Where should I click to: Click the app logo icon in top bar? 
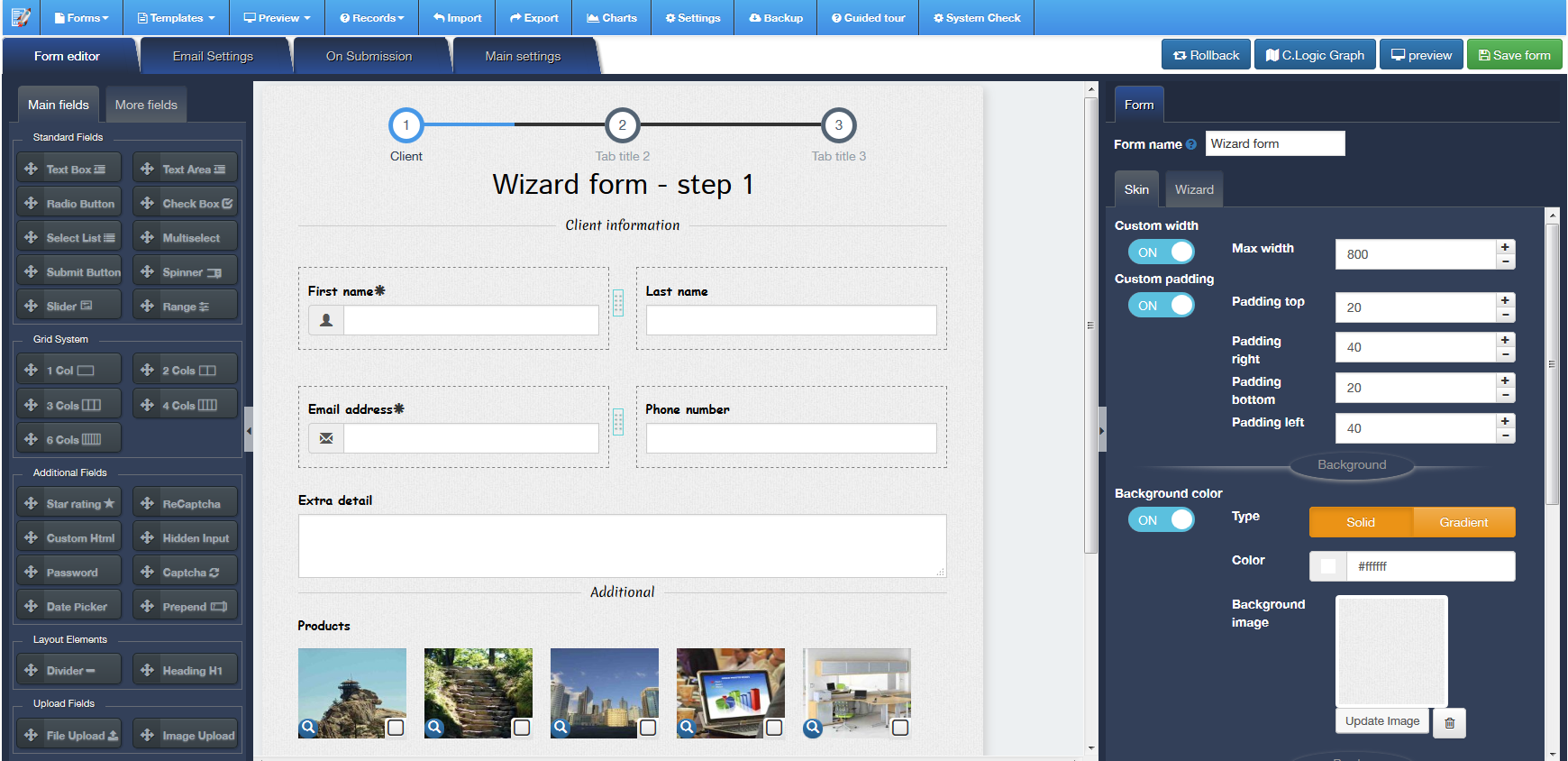[20, 17]
